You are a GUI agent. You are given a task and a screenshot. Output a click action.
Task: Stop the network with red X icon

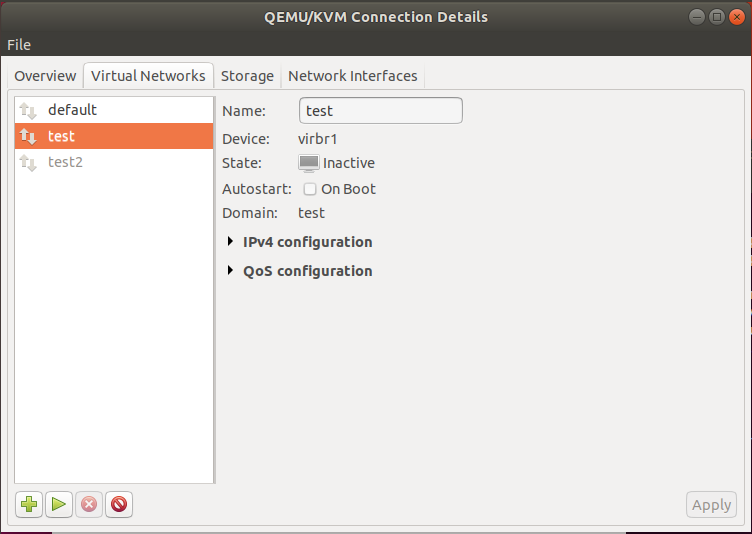click(x=89, y=504)
